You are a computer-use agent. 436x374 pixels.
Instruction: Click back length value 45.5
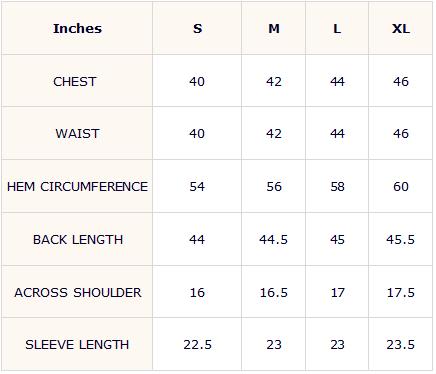[x=401, y=240]
